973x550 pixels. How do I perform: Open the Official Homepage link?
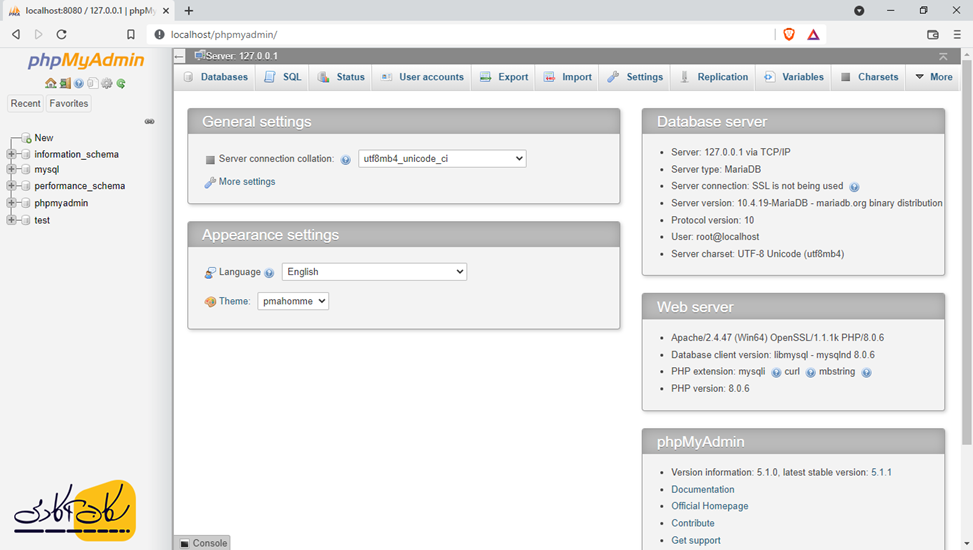[x=709, y=507]
